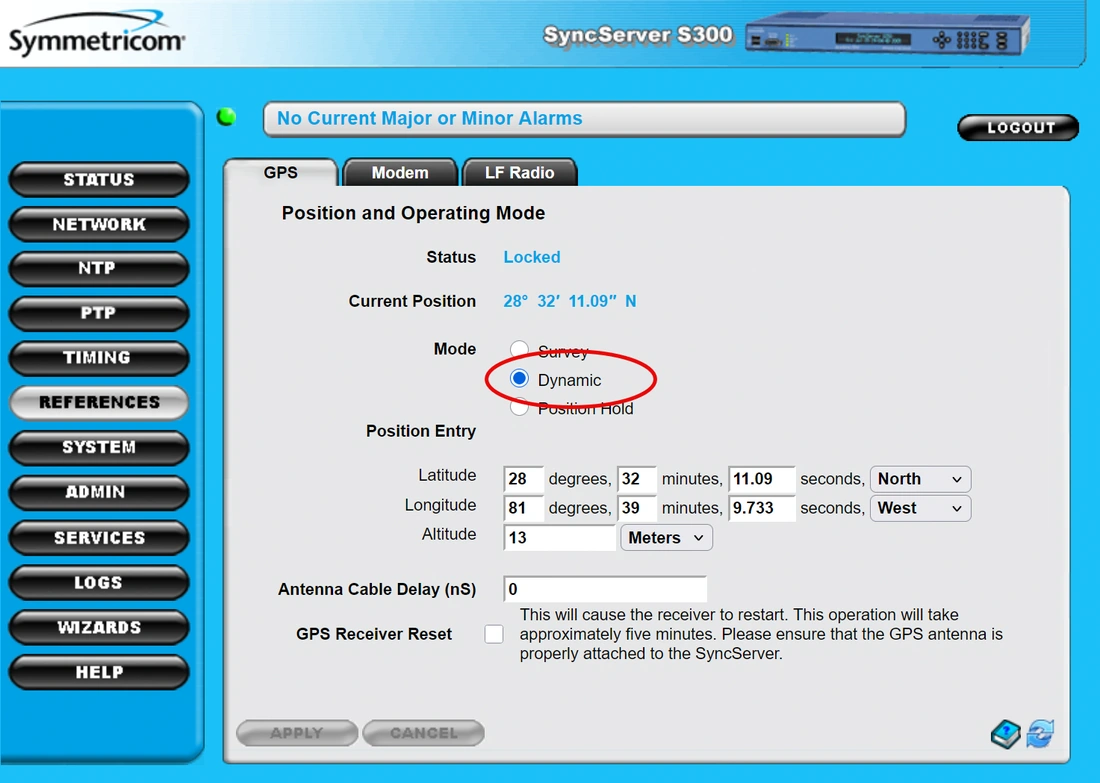
Task: Switch to the Modem tab
Action: click(400, 173)
